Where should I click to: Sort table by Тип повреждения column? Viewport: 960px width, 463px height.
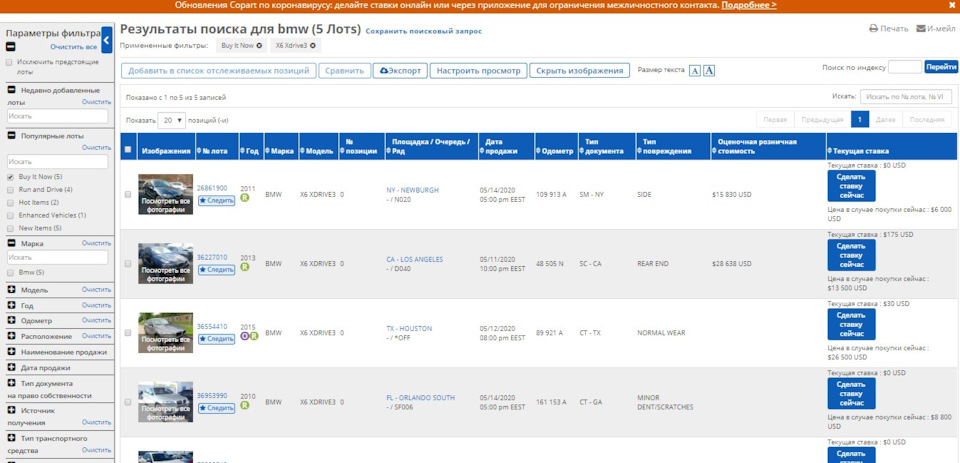click(x=673, y=147)
